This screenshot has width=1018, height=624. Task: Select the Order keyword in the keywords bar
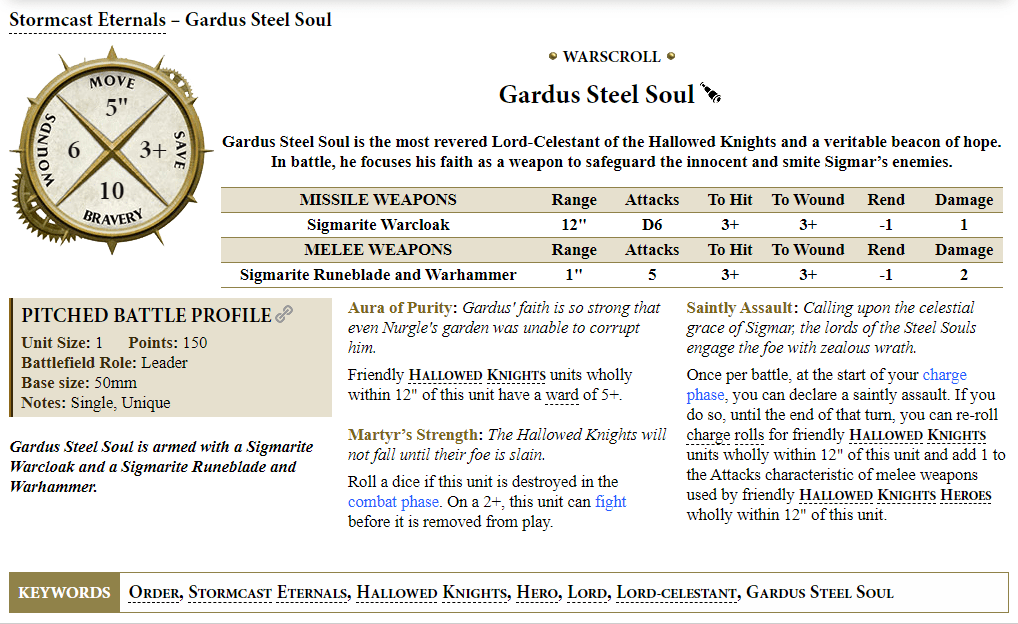point(153,593)
